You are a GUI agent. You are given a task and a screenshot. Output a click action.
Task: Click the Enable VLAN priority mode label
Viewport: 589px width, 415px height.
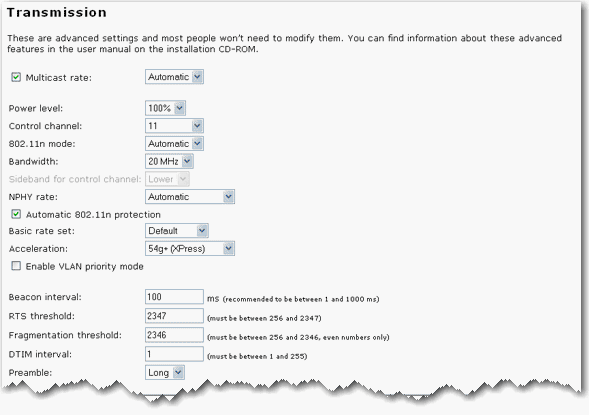pyautogui.click(x=85, y=267)
